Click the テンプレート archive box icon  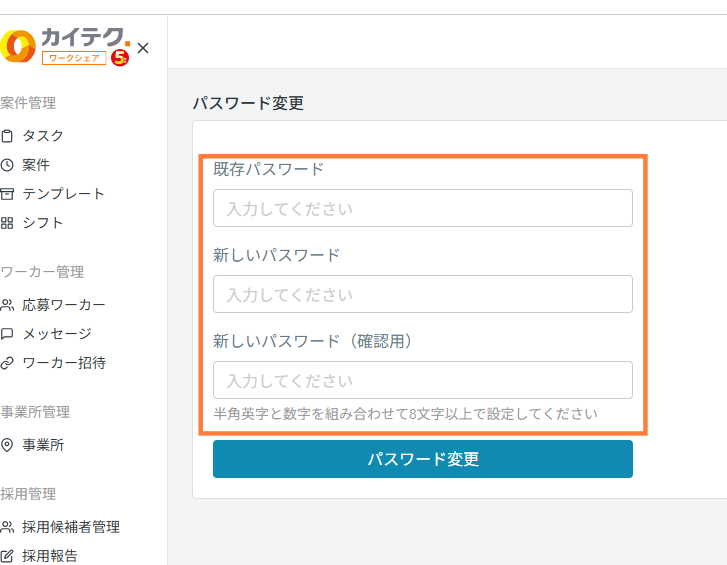(x=7, y=194)
